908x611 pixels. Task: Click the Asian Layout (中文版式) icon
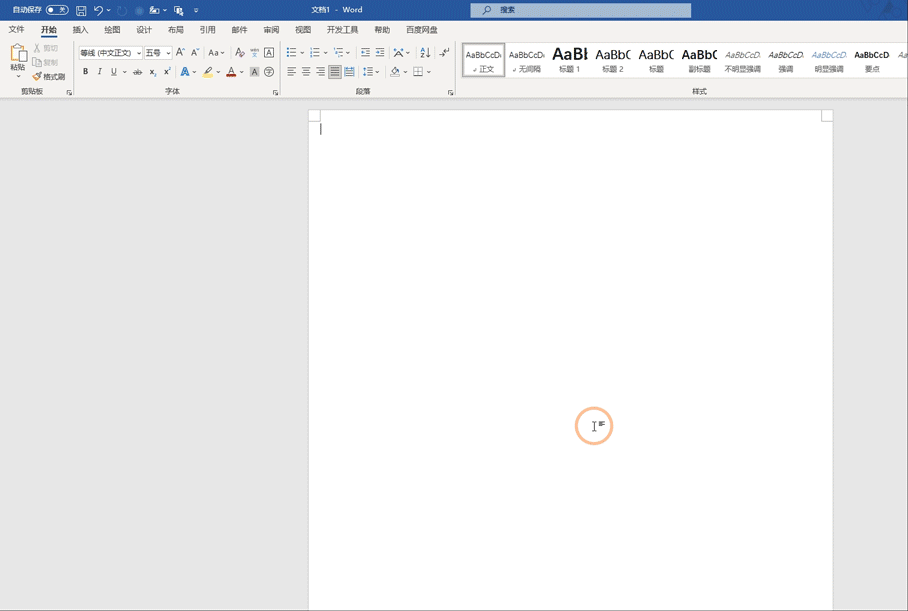(x=398, y=53)
